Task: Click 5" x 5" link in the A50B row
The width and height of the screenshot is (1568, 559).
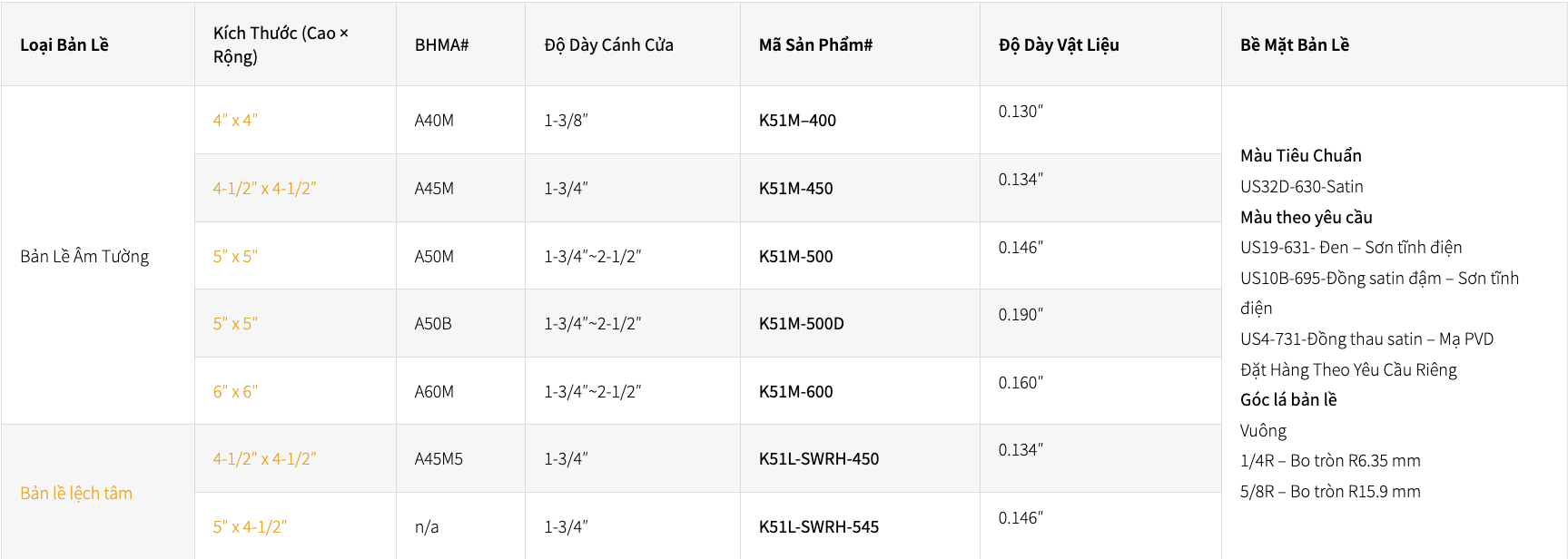Action: coord(235,324)
